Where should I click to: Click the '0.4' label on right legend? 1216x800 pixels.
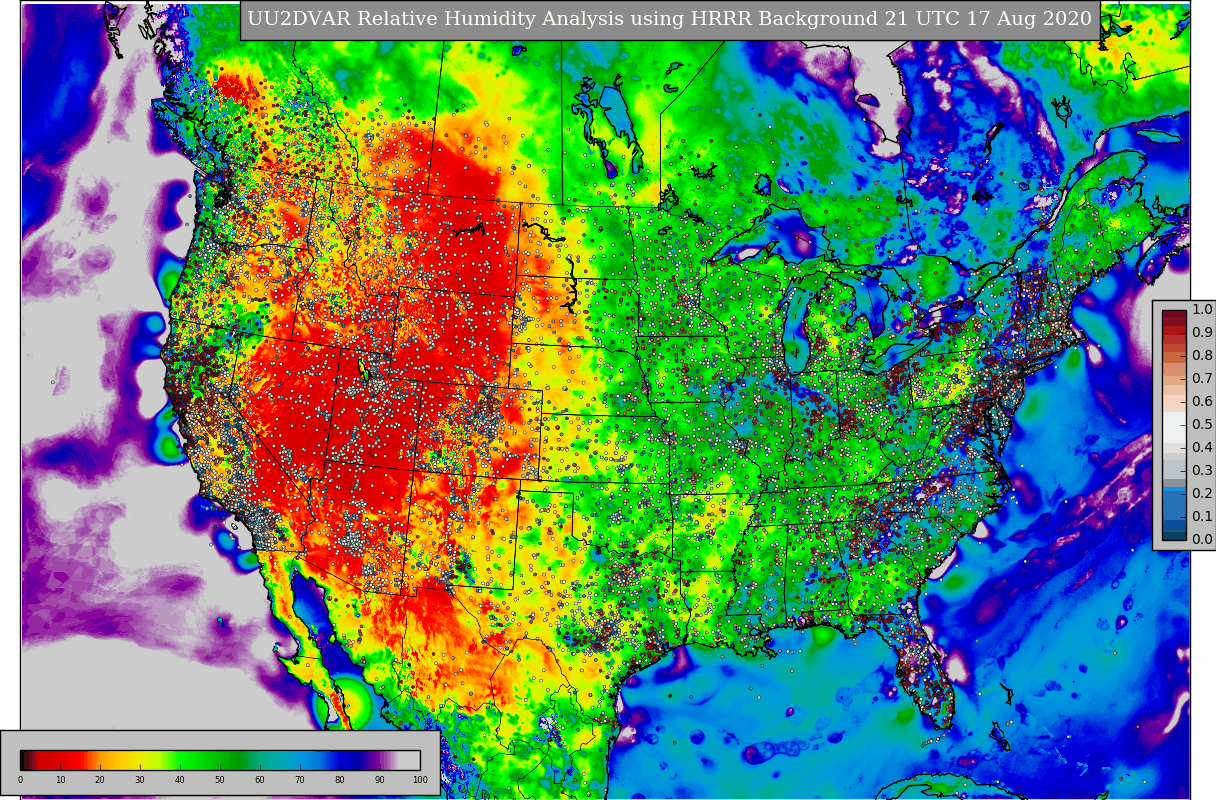(1202, 448)
